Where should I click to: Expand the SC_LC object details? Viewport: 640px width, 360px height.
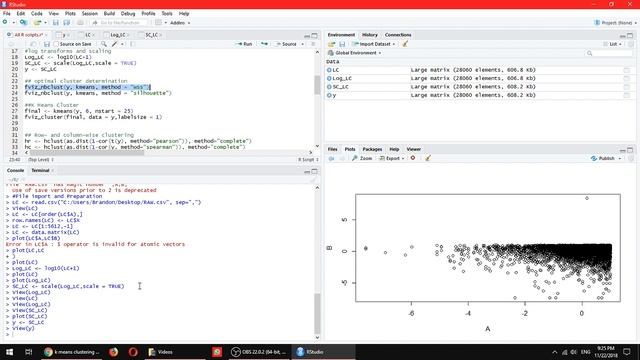pos(329,87)
